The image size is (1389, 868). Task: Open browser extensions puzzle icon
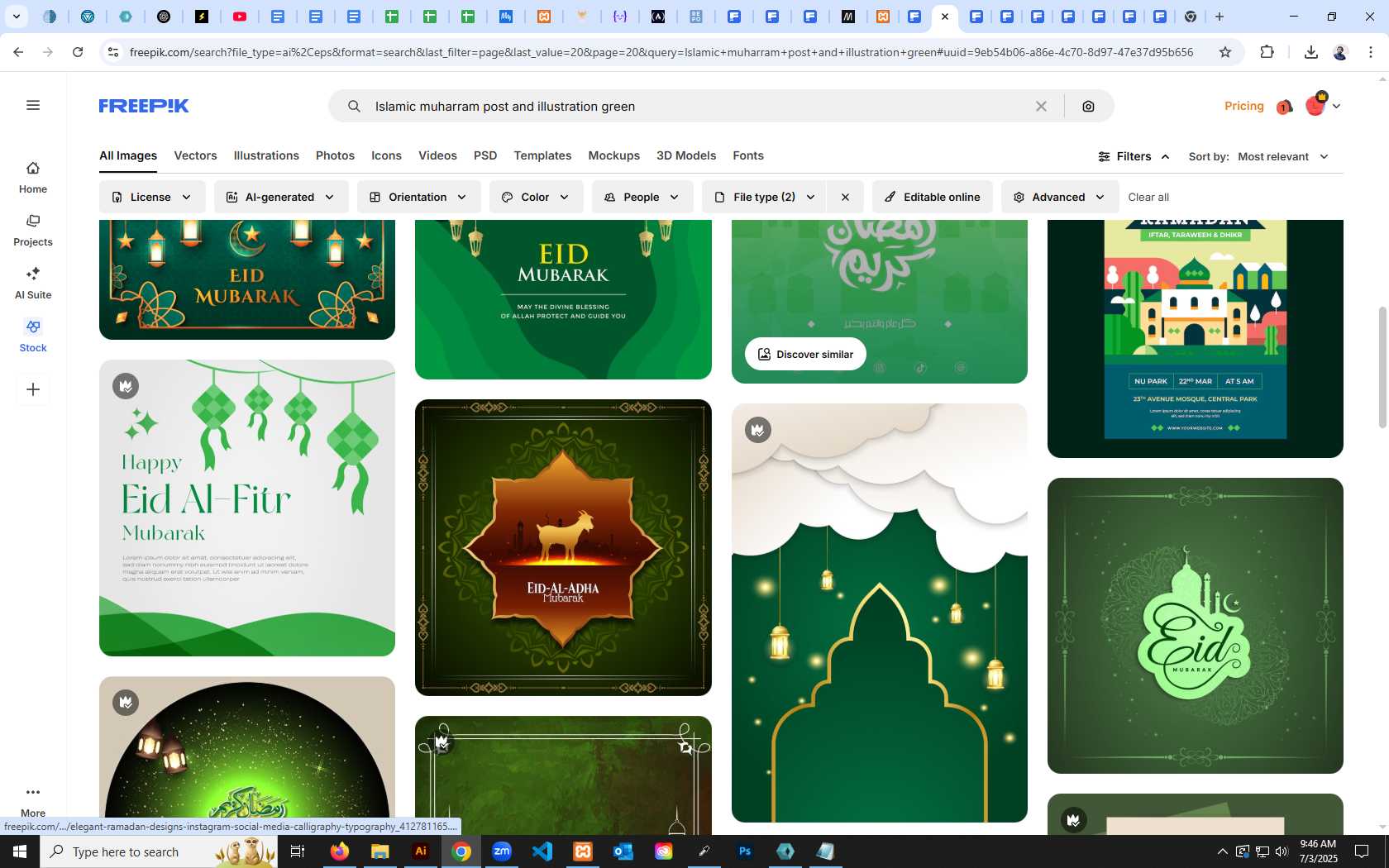[1267, 52]
